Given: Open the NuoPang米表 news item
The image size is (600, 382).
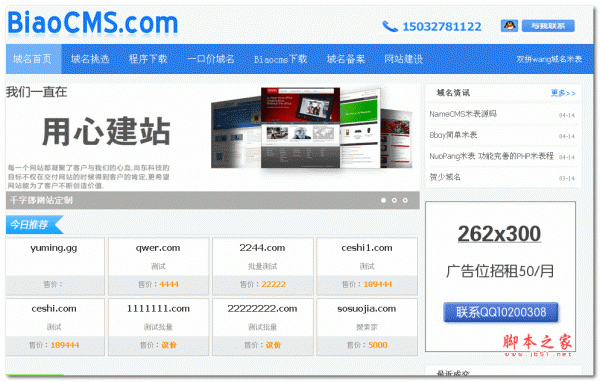Looking at the screenshot, I should tap(491, 156).
